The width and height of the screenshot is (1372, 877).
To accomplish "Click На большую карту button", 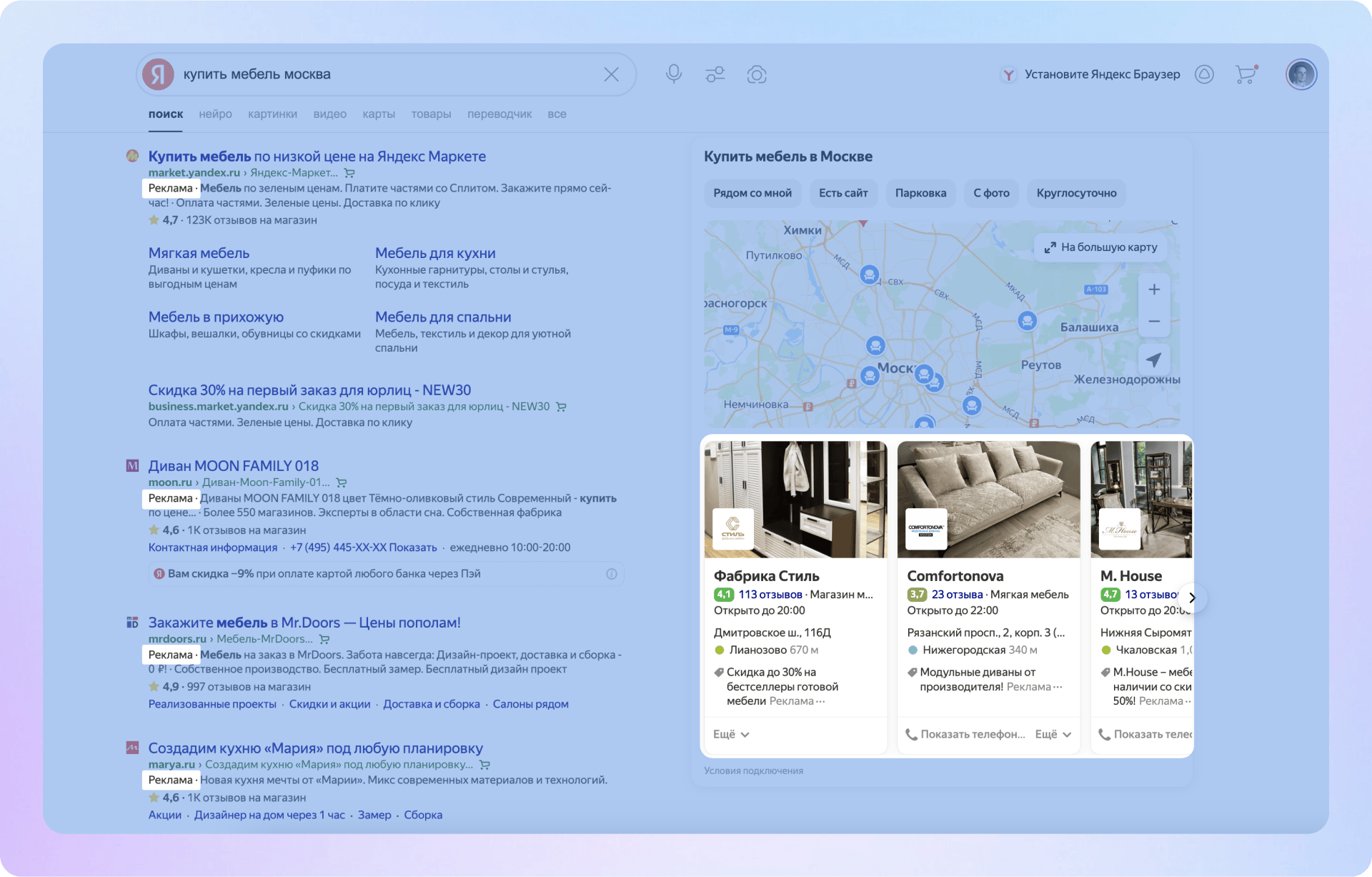I will 1100,247.
